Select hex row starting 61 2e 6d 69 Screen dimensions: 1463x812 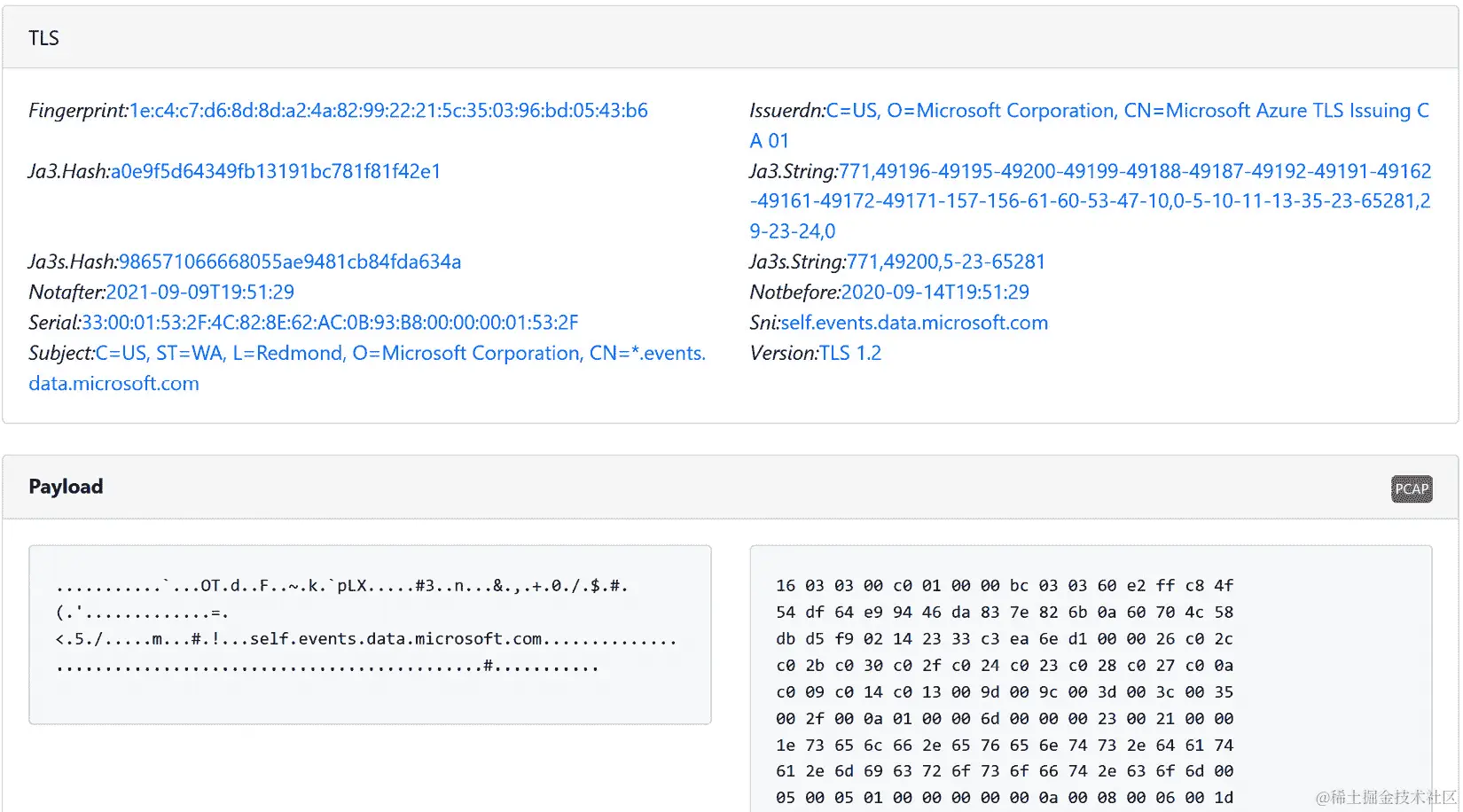[1005, 770]
